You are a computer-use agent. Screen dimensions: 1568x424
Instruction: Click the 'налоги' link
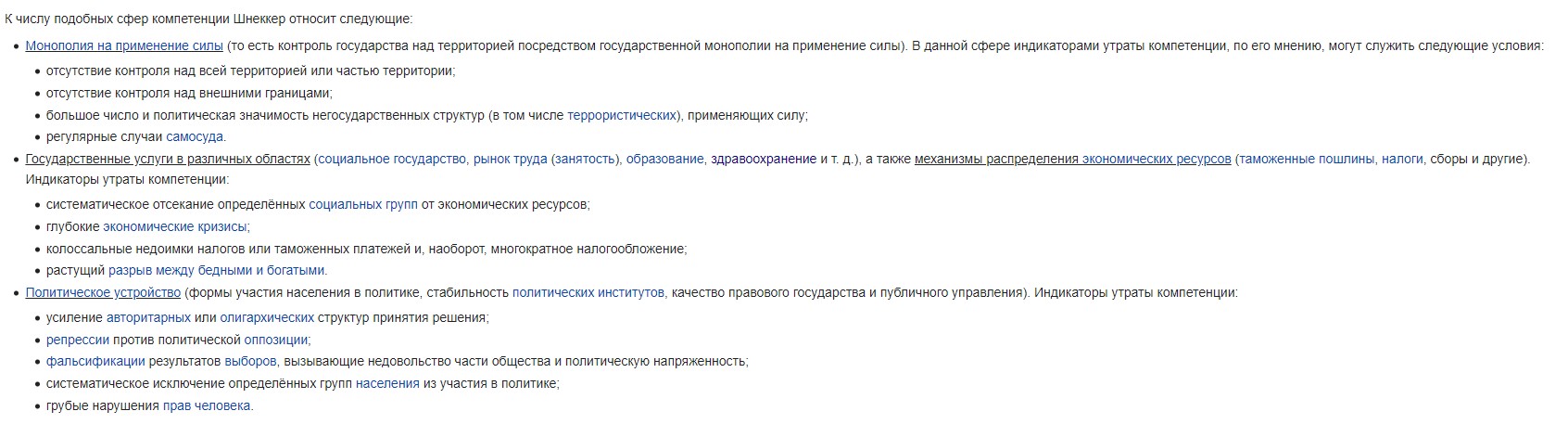[1402, 159]
